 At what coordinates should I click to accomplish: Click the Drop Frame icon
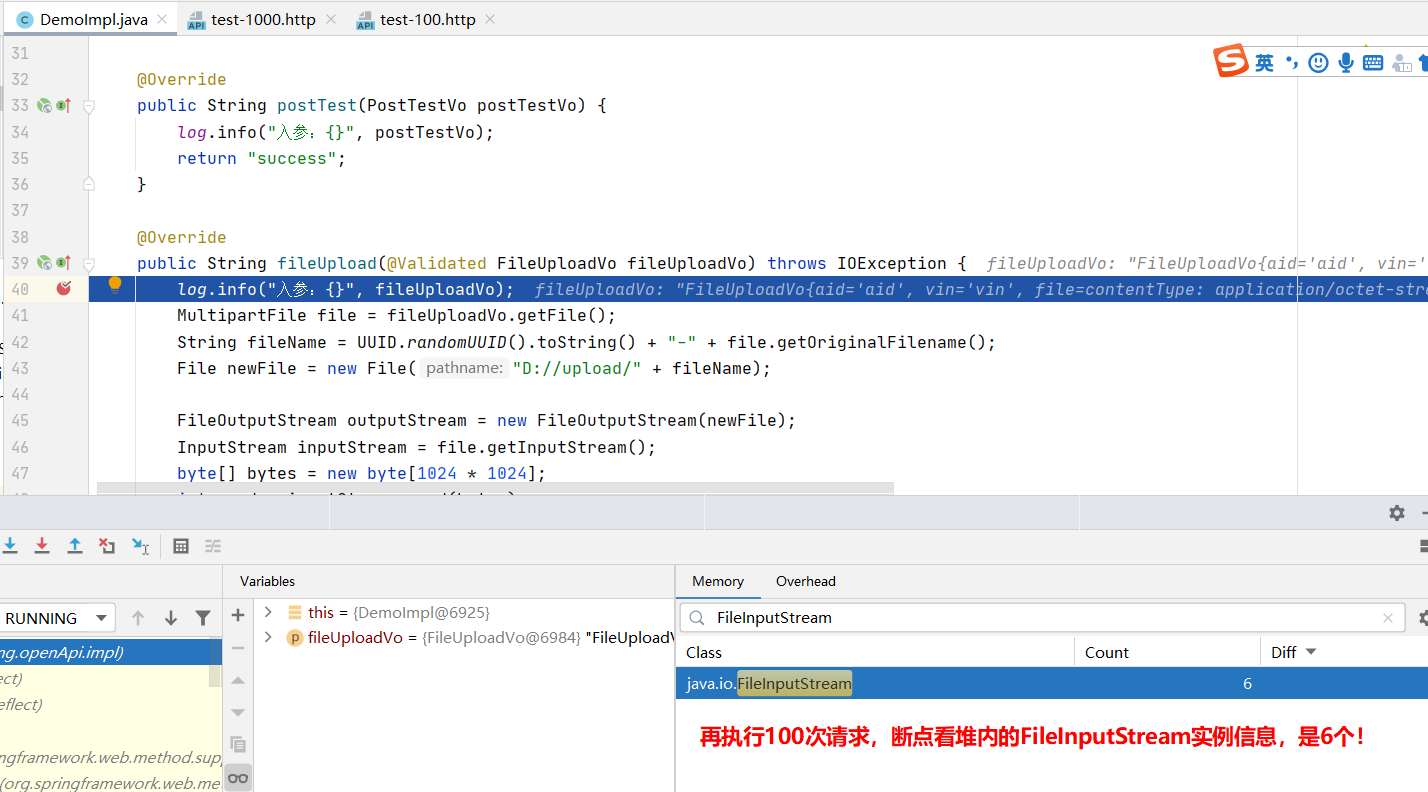point(107,545)
